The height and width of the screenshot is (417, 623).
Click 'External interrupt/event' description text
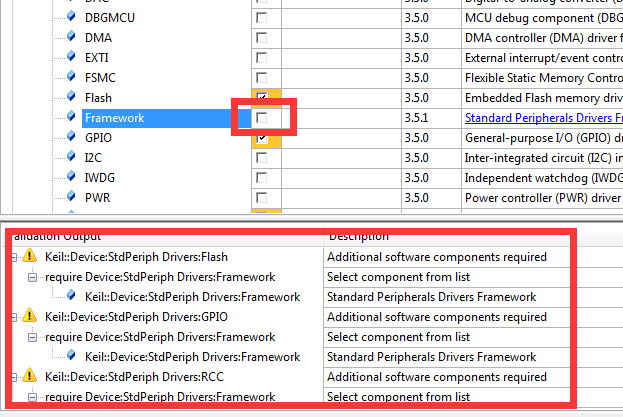(544, 58)
